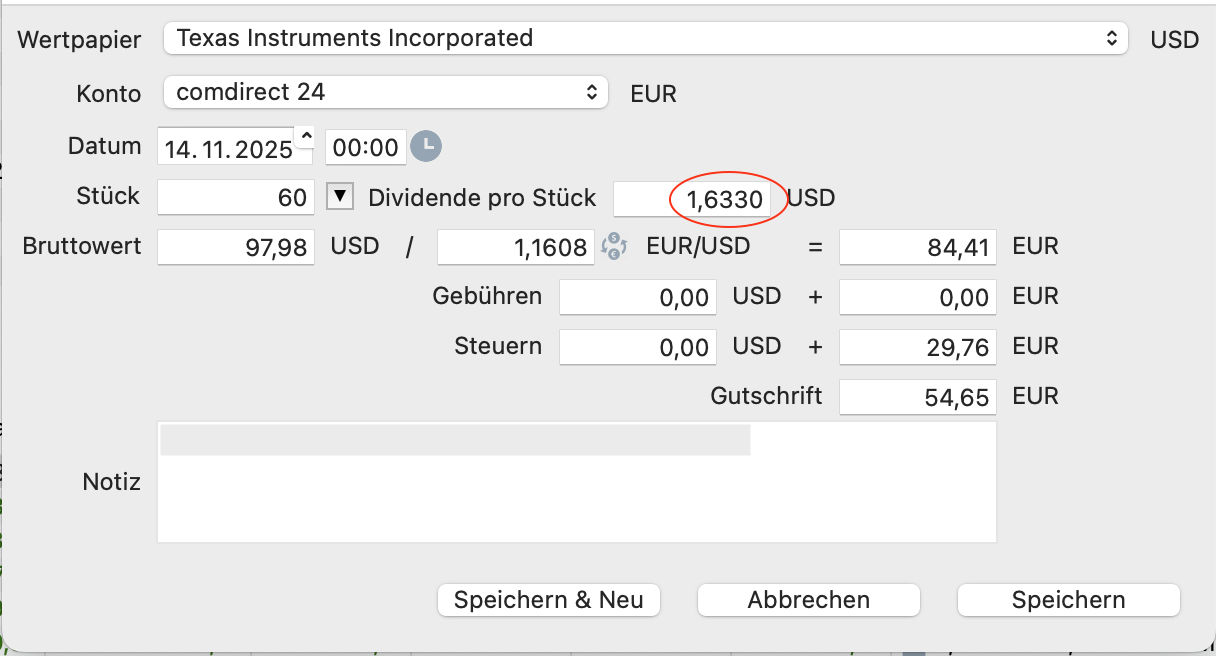Select the Gutschrift field 54,65
The image size is (1216, 656).
coord(918,397)
